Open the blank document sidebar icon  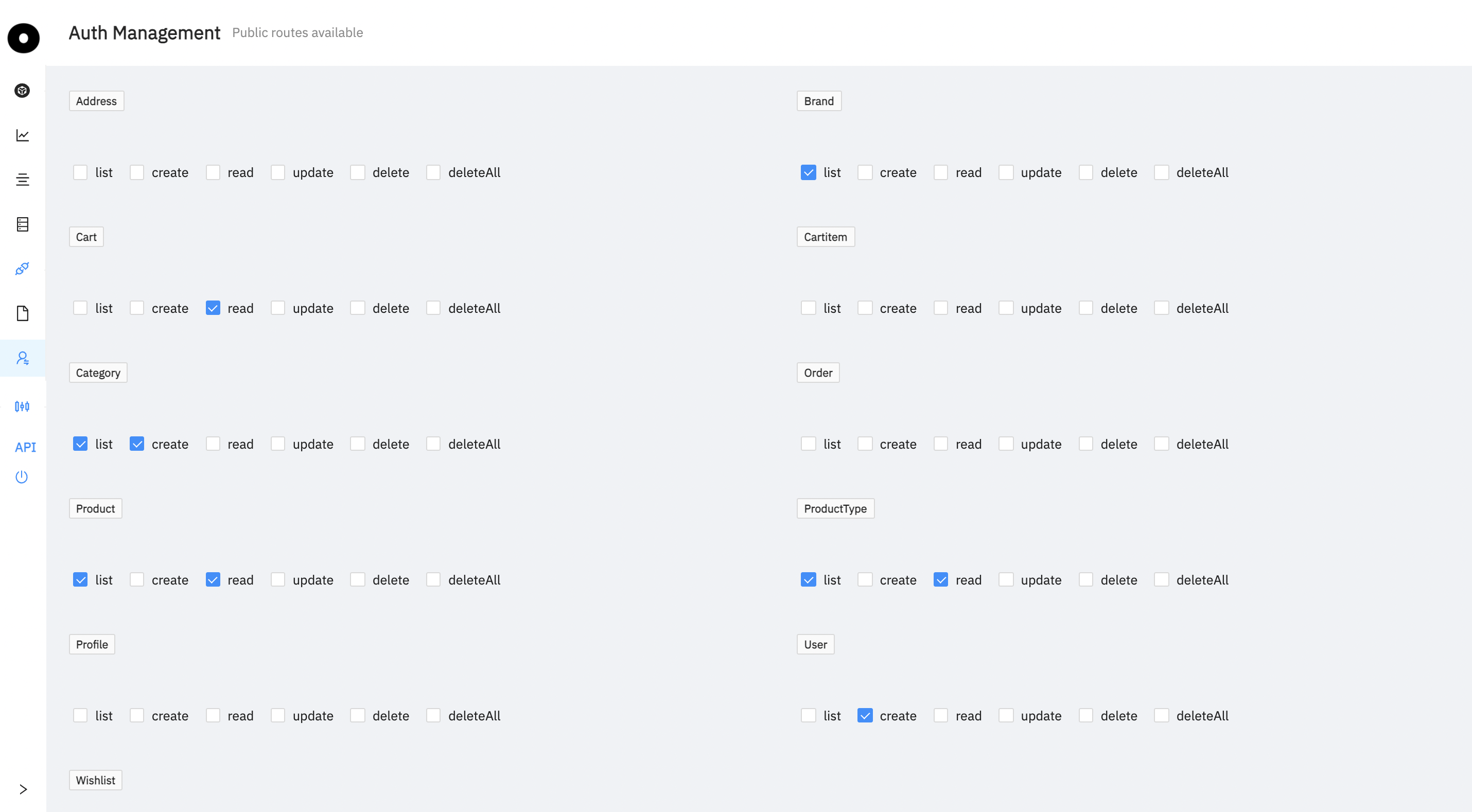(22, 313)
